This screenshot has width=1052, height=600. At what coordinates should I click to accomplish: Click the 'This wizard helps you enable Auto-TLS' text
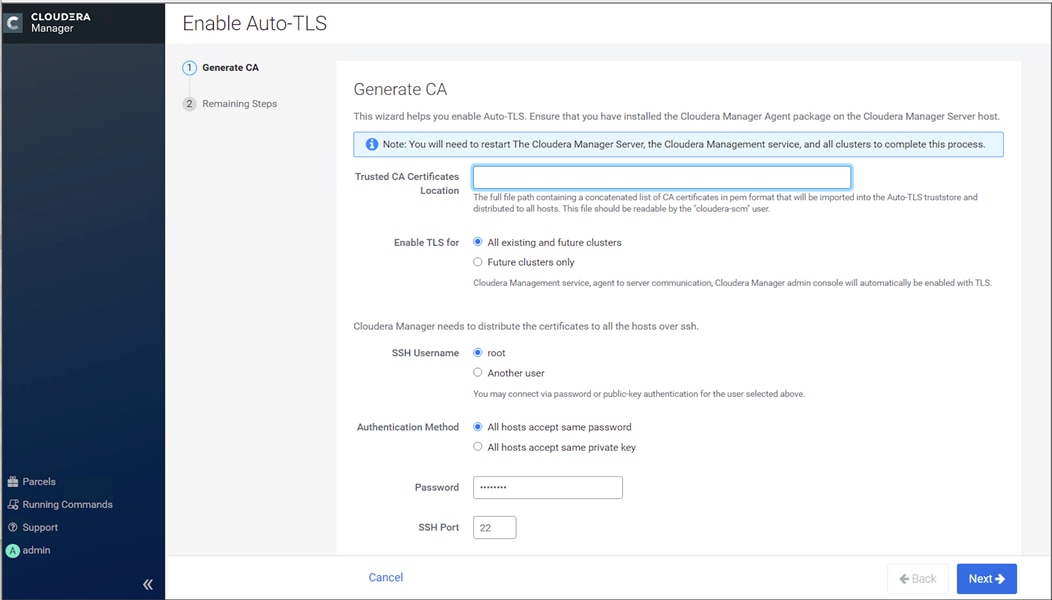pos(676,117)
